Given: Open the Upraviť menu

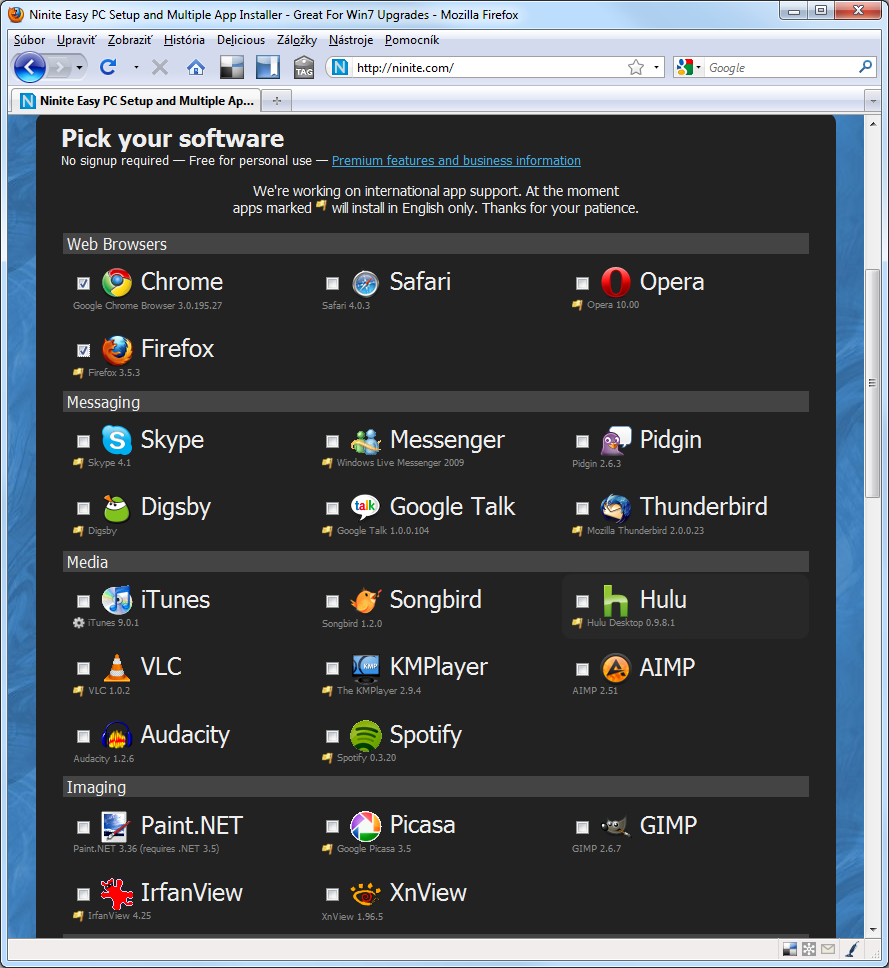Looking at the screenshot, I should [77, 40].
